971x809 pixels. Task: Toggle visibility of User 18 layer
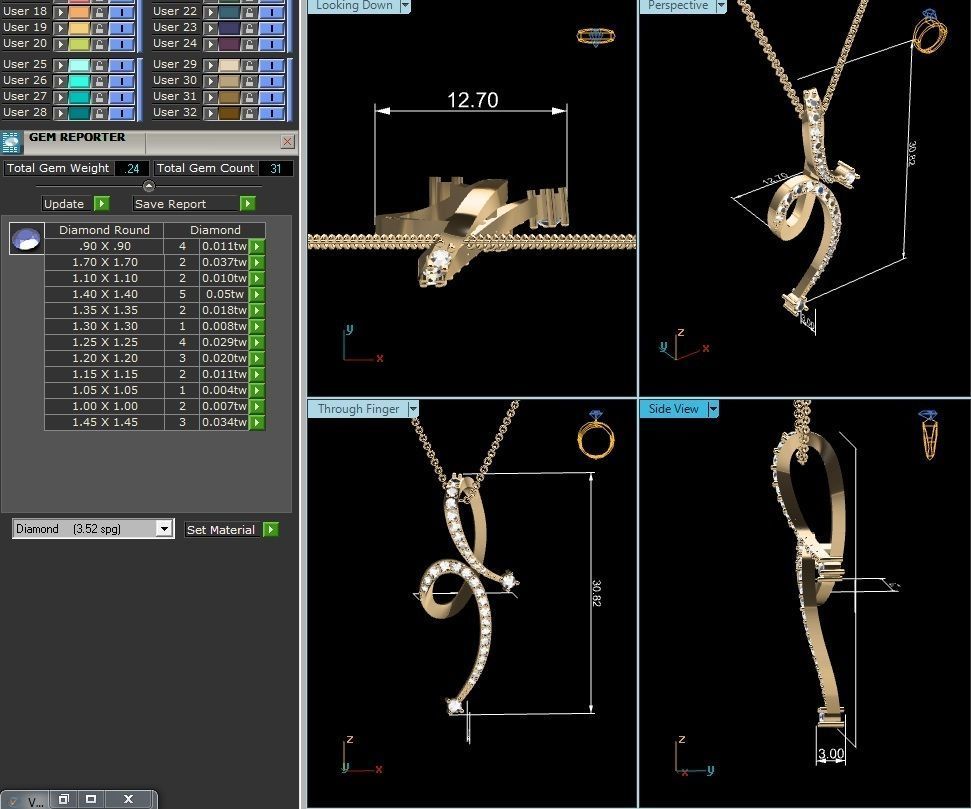tap(122, 12)
